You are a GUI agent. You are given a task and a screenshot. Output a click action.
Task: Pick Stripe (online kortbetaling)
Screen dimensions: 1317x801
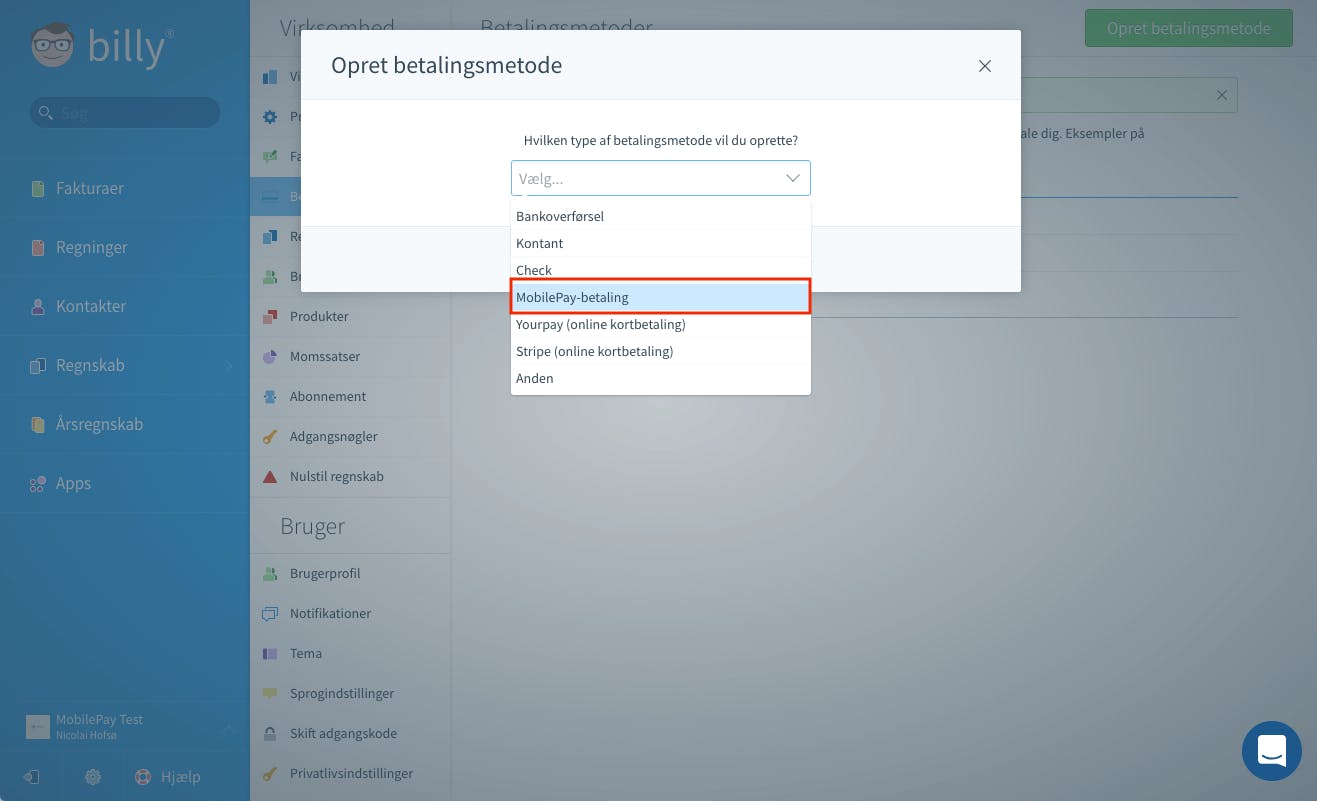661,351
